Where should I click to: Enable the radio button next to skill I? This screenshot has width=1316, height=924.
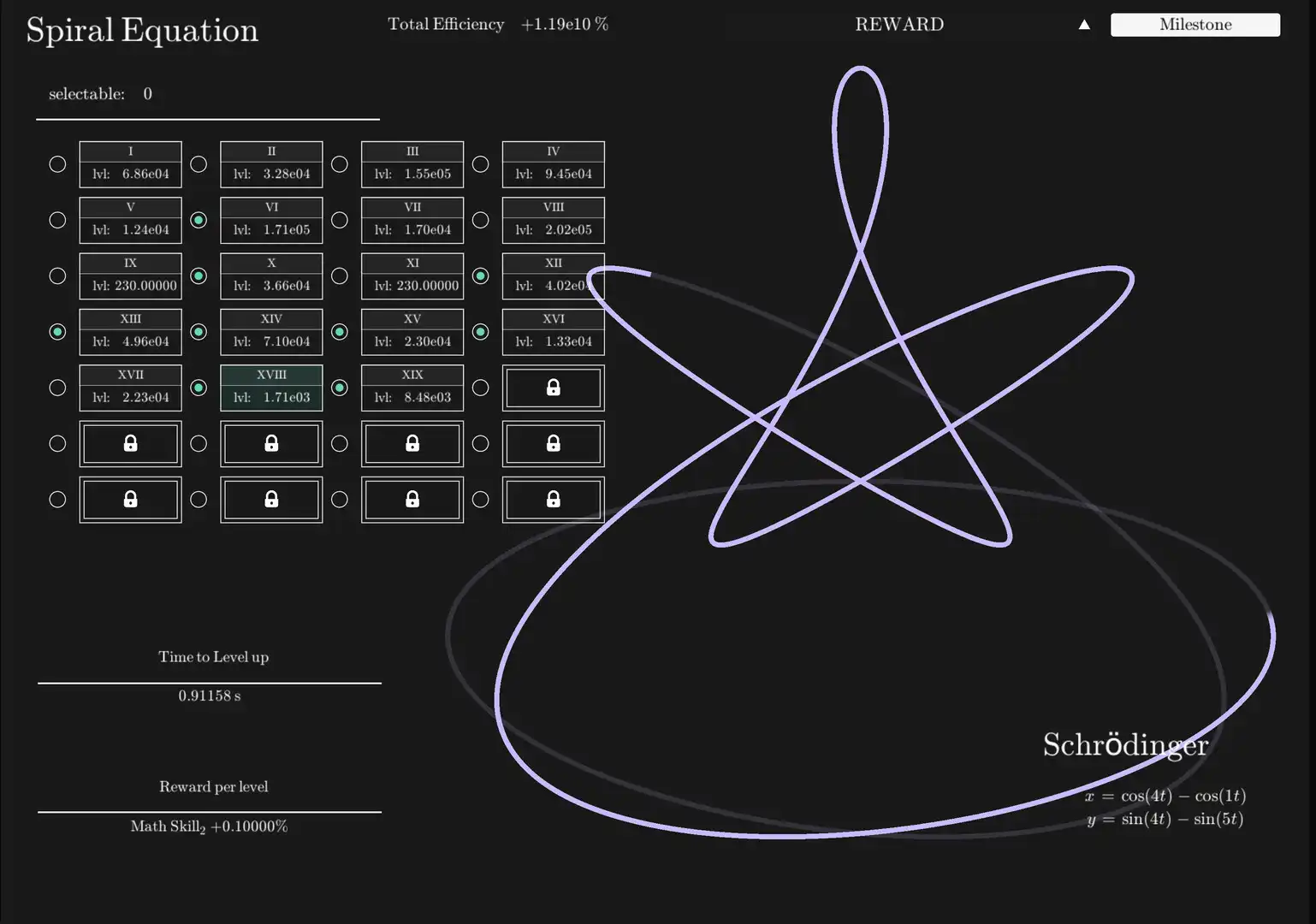pyautogui.click(x=57, y=163)
